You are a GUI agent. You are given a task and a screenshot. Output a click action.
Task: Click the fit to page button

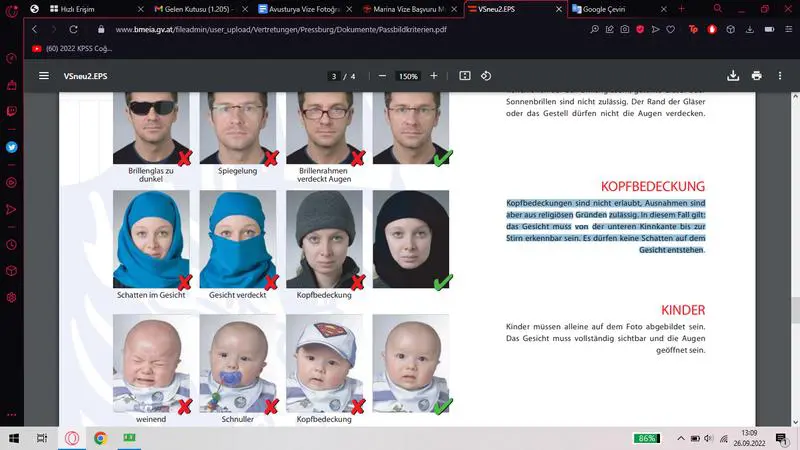click(464, 76)
